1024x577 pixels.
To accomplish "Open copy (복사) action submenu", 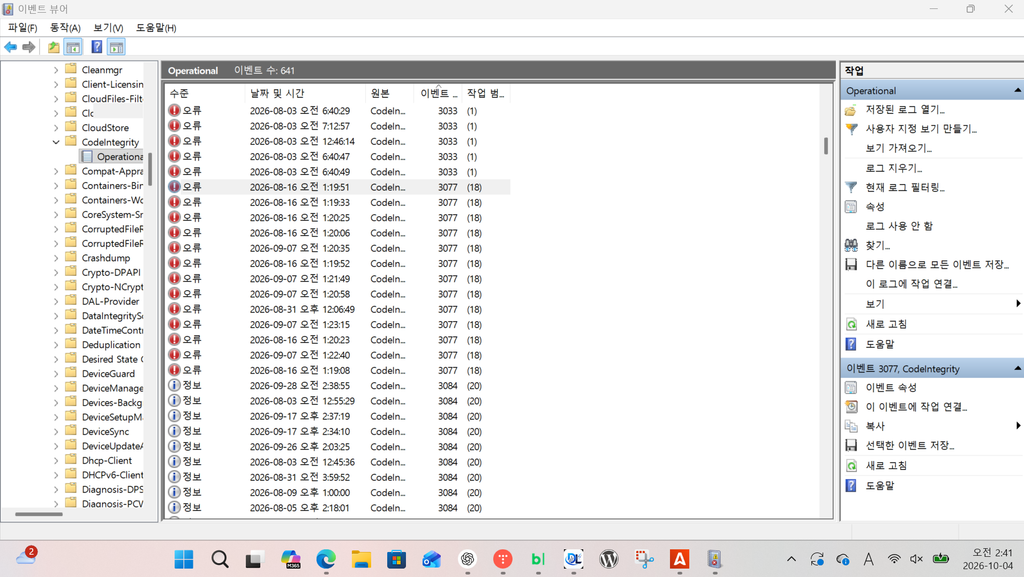I will (x=874, y=426).
